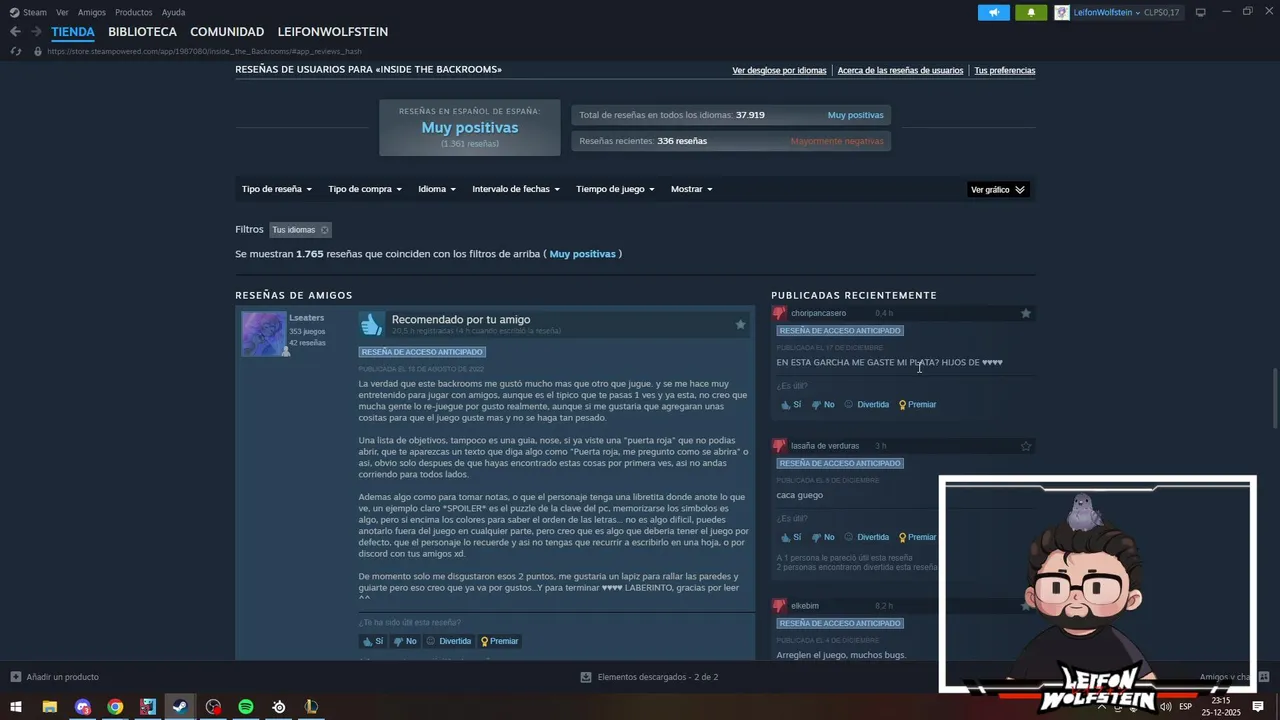The image size is (1280, 720).
Task: Open Discord from the taskbar
Action: click(82, 706)
